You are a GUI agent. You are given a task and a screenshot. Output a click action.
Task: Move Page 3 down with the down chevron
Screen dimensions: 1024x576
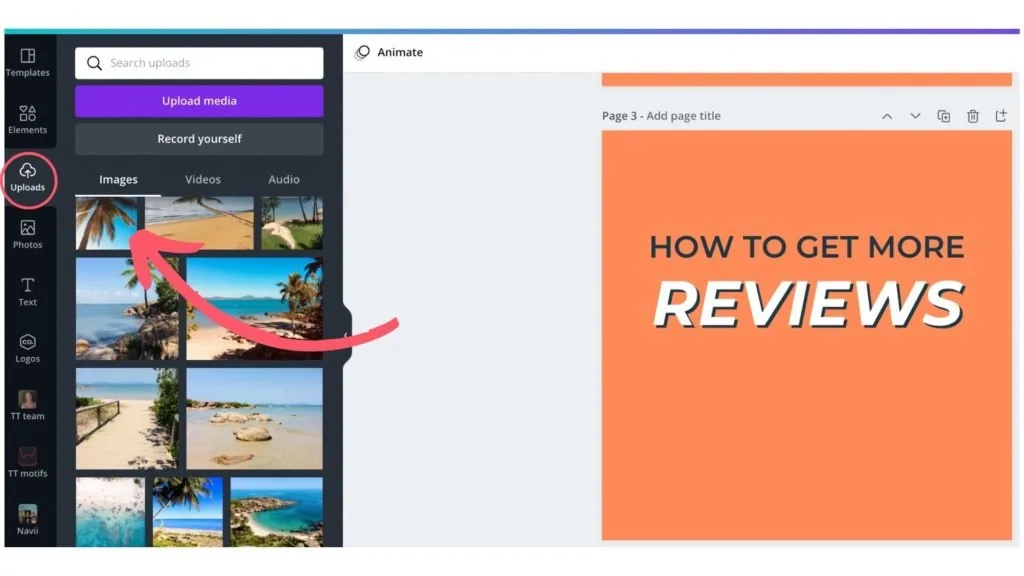coord(915,116)
